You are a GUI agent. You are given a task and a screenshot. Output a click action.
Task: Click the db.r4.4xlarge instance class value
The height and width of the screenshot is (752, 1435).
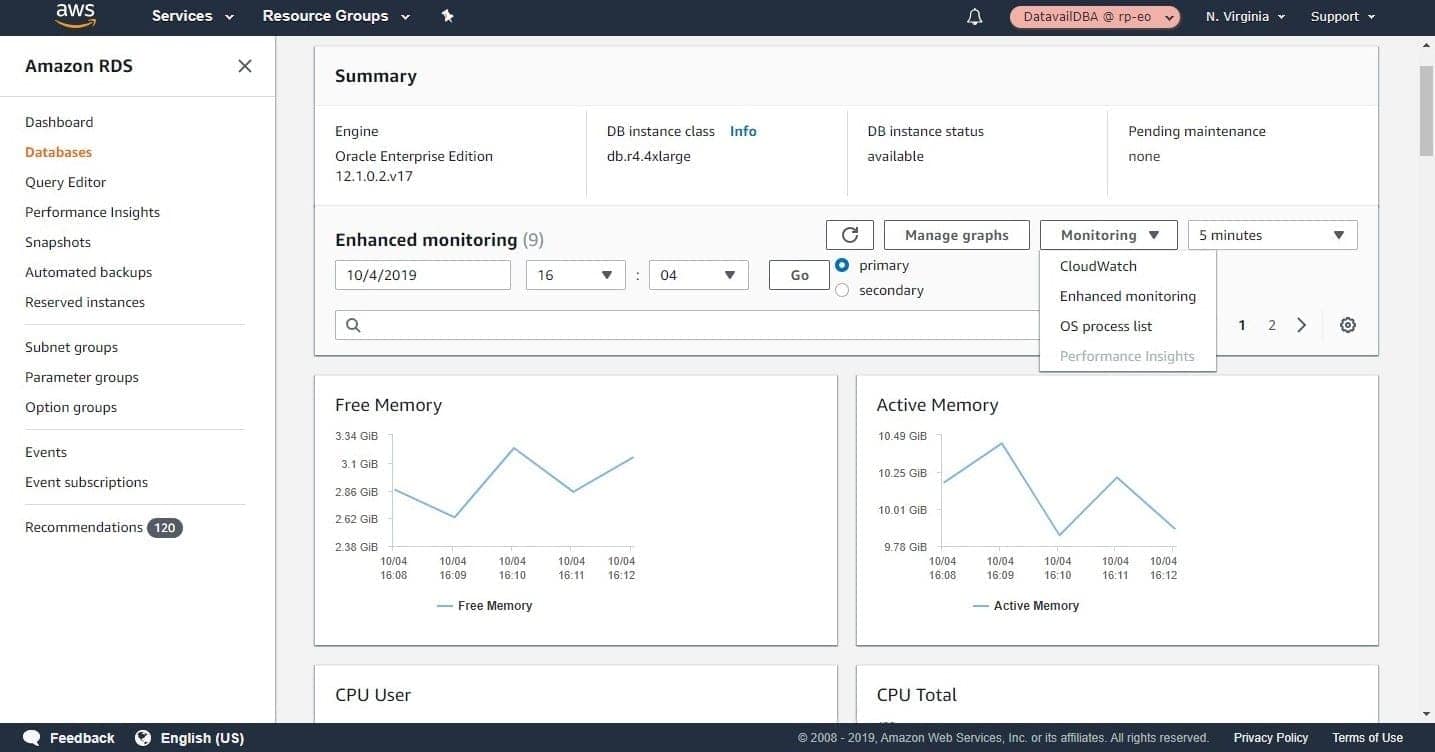(649, 156)
